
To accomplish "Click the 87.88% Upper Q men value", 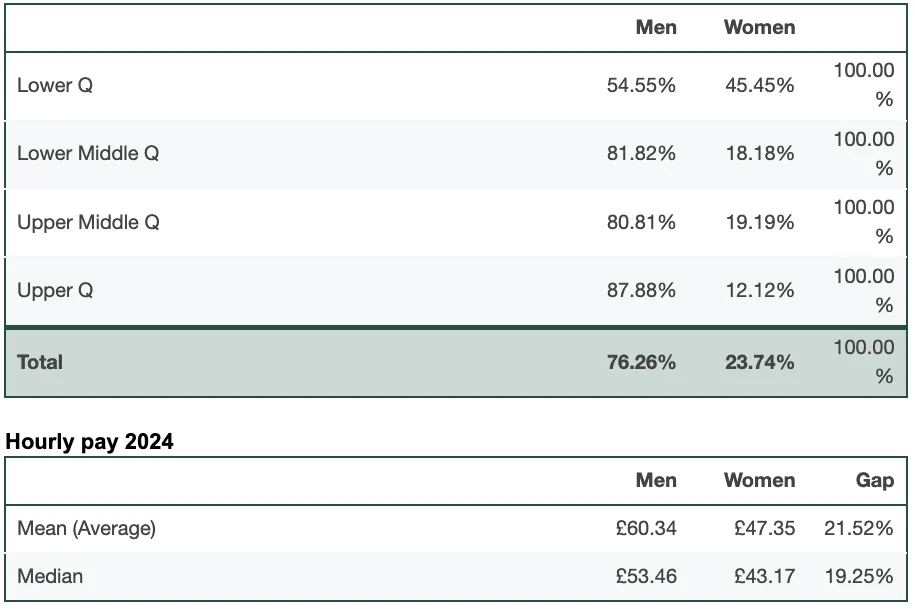I will coord(641,290).
